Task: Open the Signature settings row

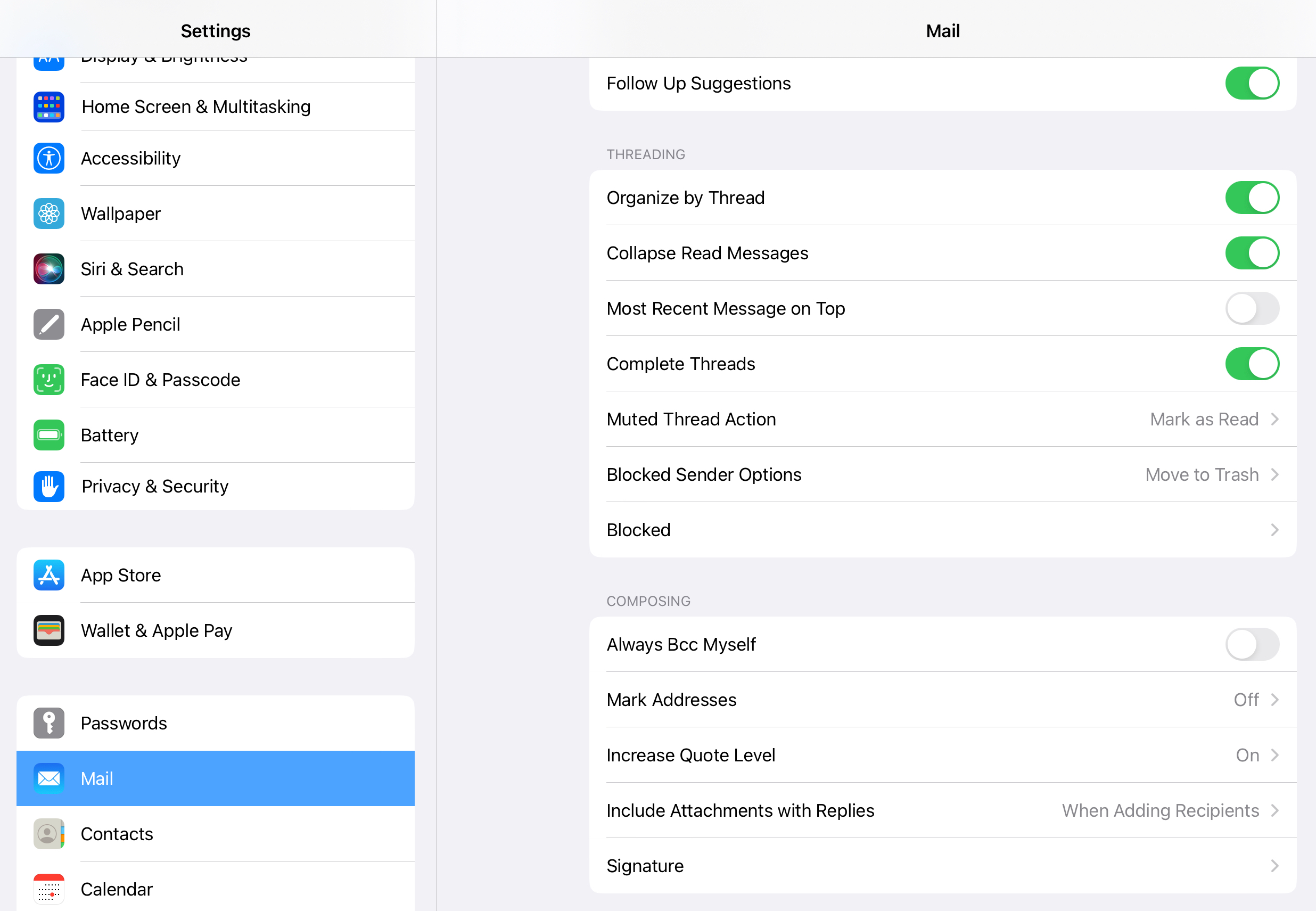Action: [x=942, y=866]
